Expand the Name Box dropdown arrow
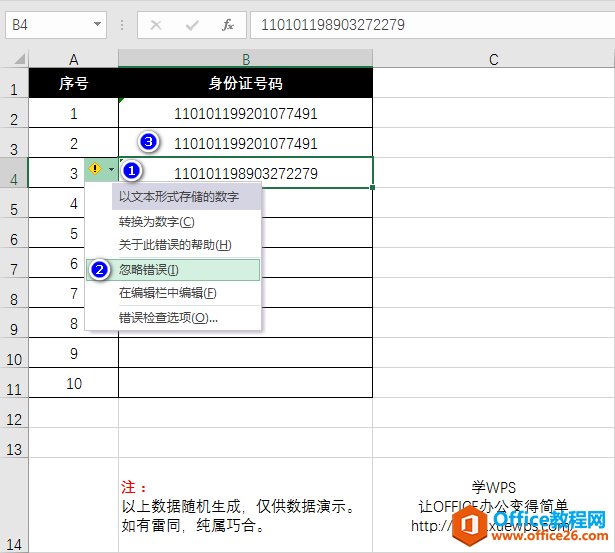This screenshot has height=553, width=615. (x=97, y=24)
